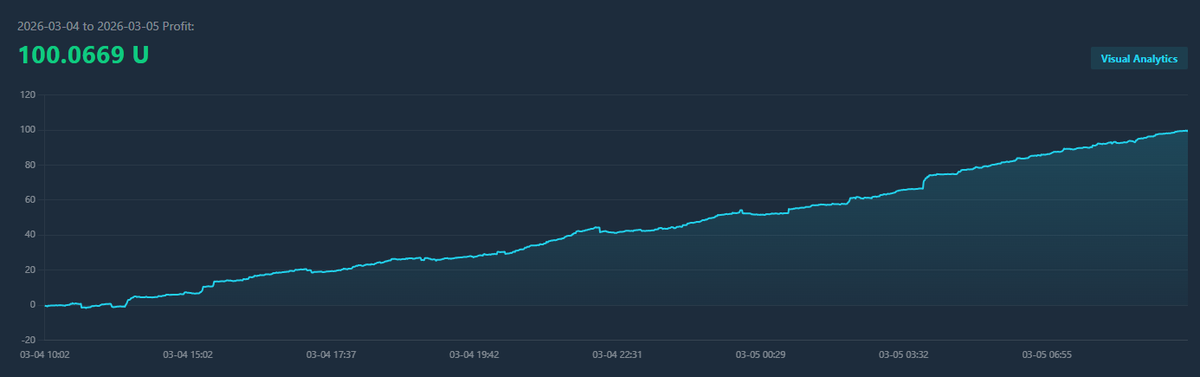
Task: Select the 03-05 06:55 x-axis label
Action: point(1047,354)
